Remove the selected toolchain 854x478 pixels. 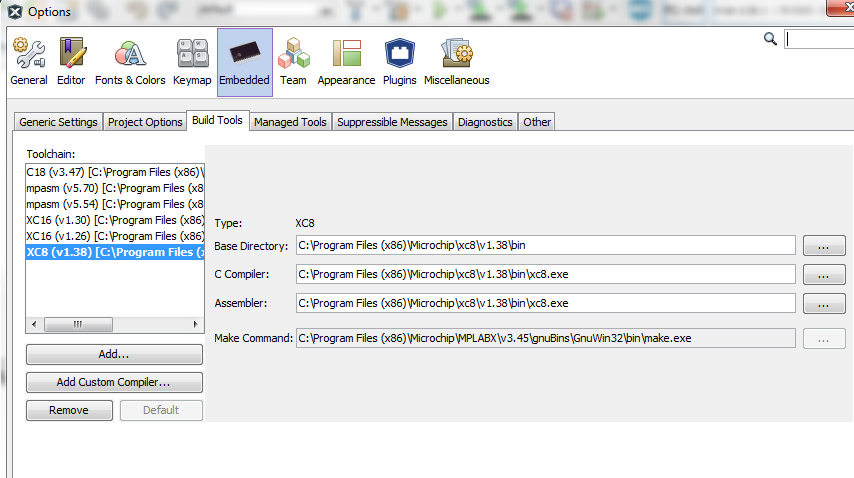(69, 410)
